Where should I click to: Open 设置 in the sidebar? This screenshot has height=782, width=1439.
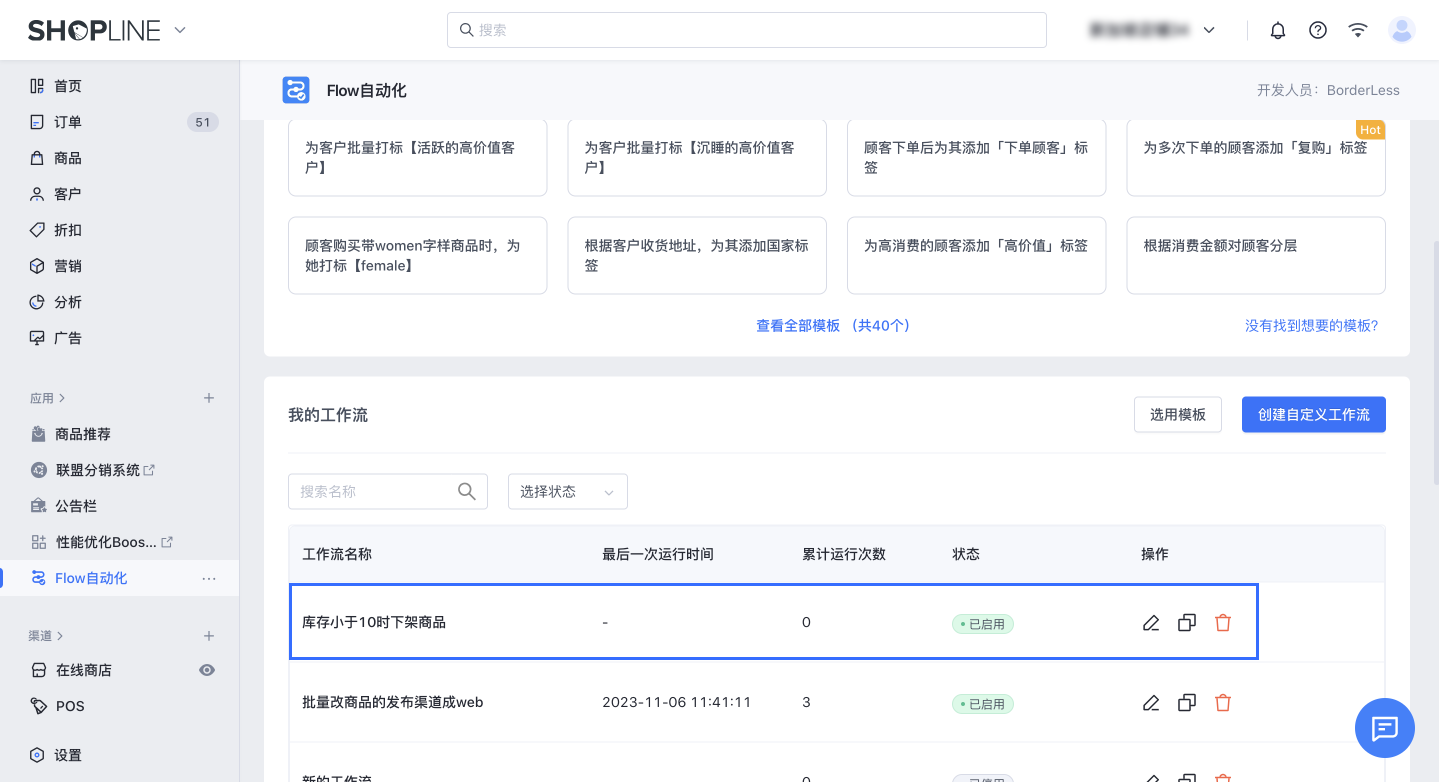click(x=68, y=755)
